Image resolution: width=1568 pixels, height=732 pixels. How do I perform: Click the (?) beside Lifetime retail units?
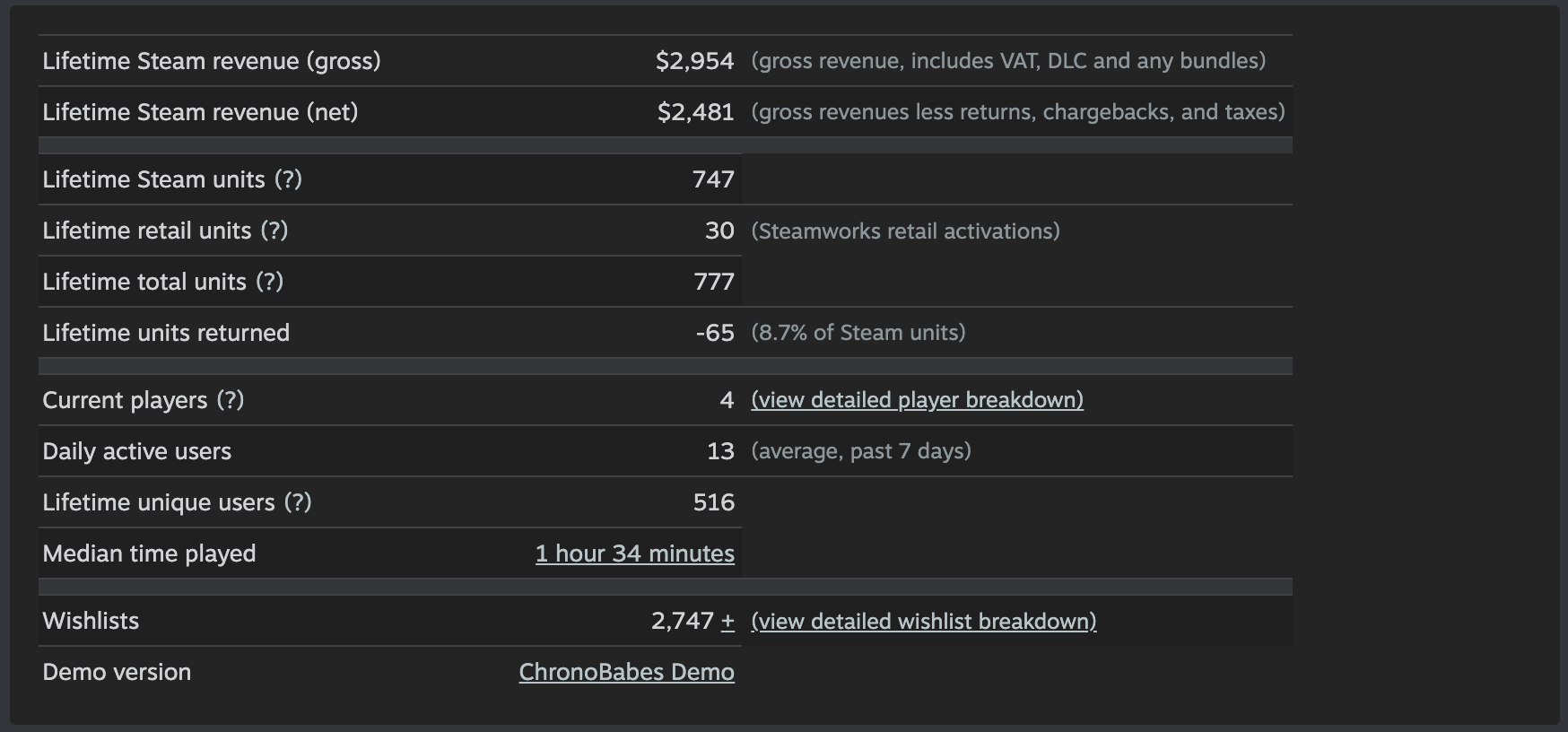point(274,231)
